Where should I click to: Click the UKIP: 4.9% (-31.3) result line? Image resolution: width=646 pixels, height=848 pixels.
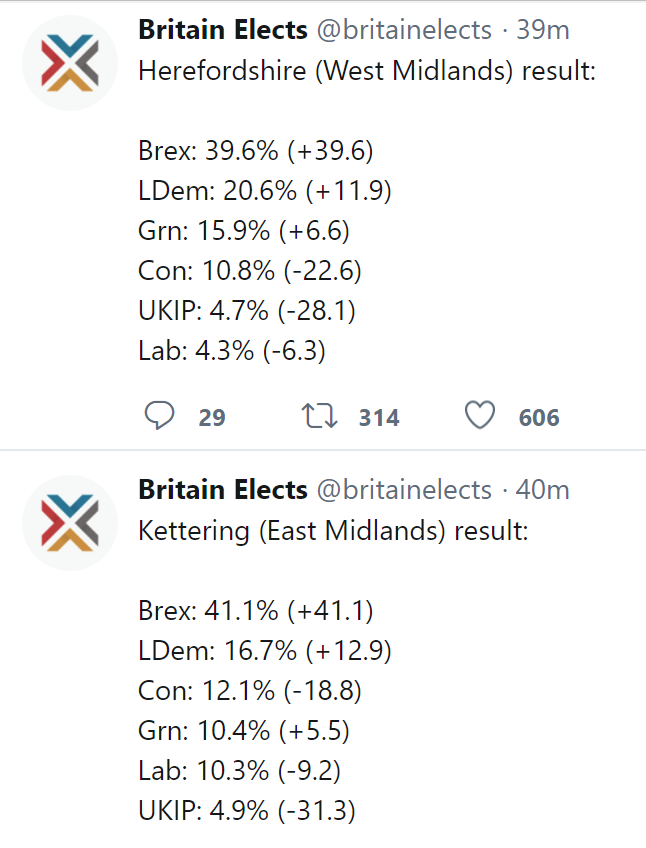[x=247, y=811]
